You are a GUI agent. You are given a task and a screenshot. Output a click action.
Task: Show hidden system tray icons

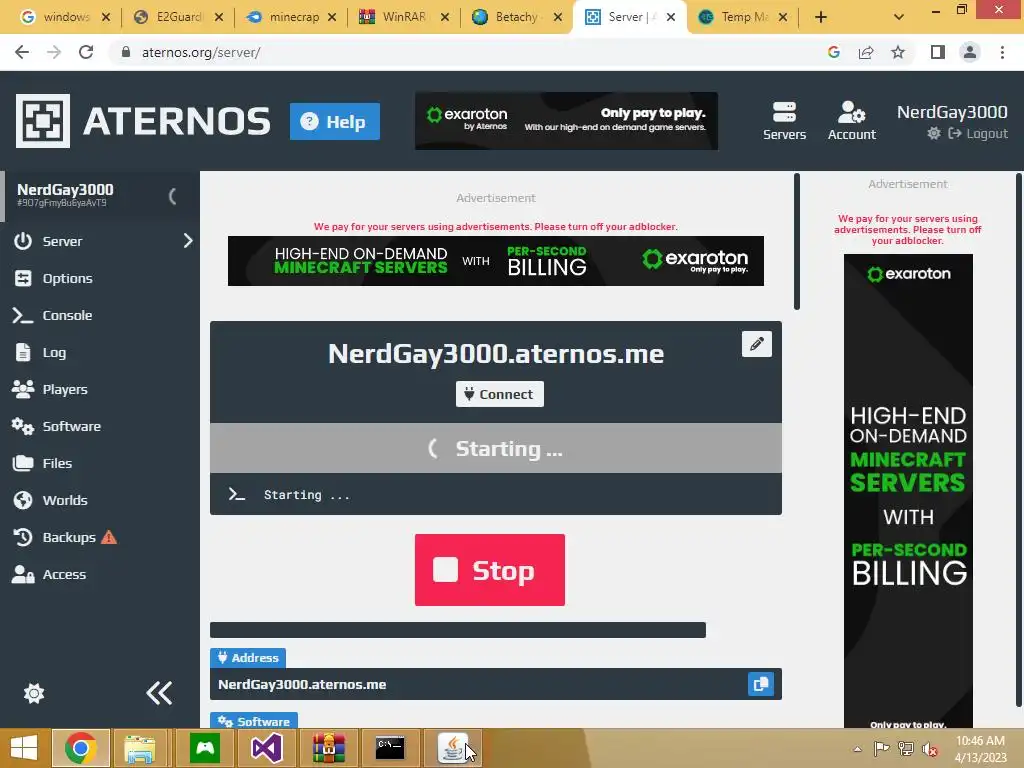coord(857,749)
